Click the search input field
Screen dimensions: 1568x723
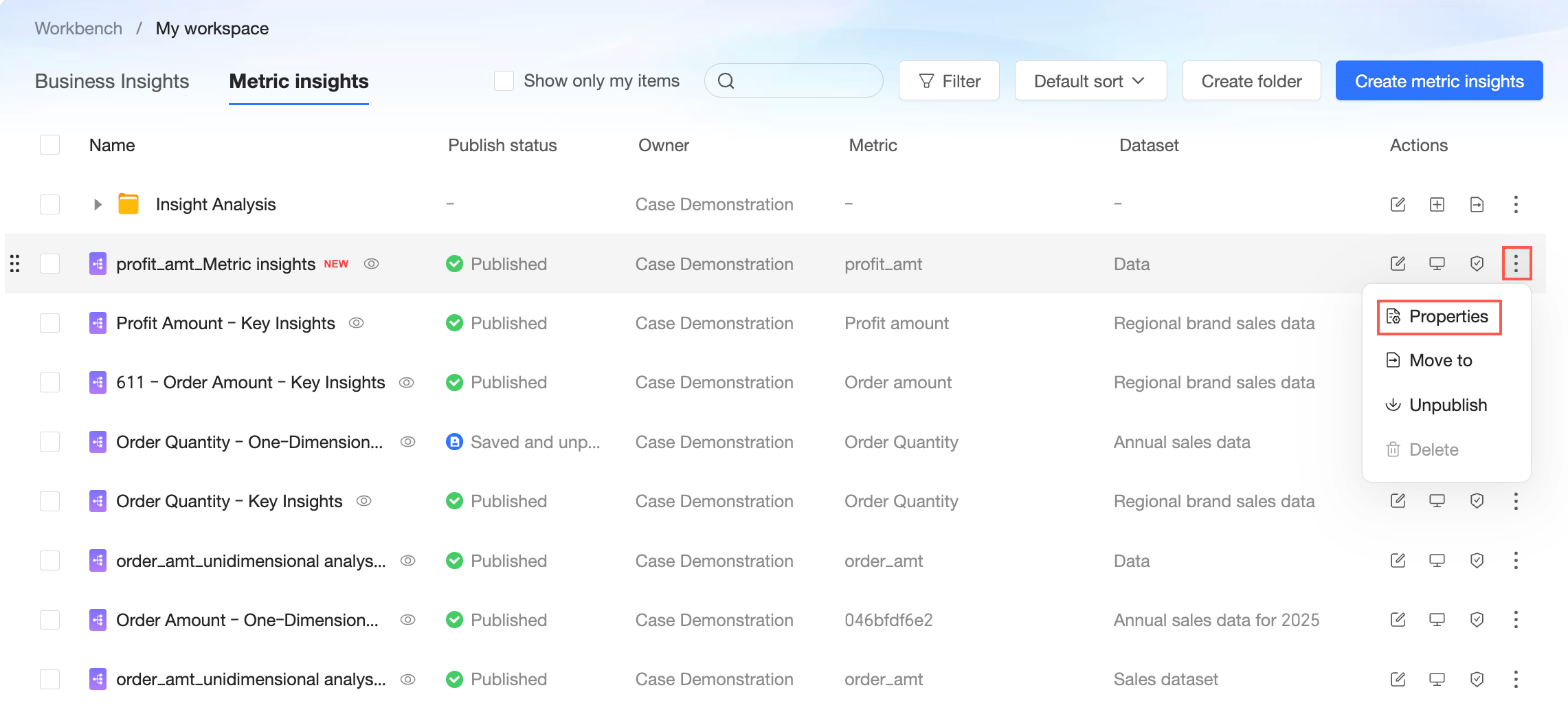[x=804, y=81]
